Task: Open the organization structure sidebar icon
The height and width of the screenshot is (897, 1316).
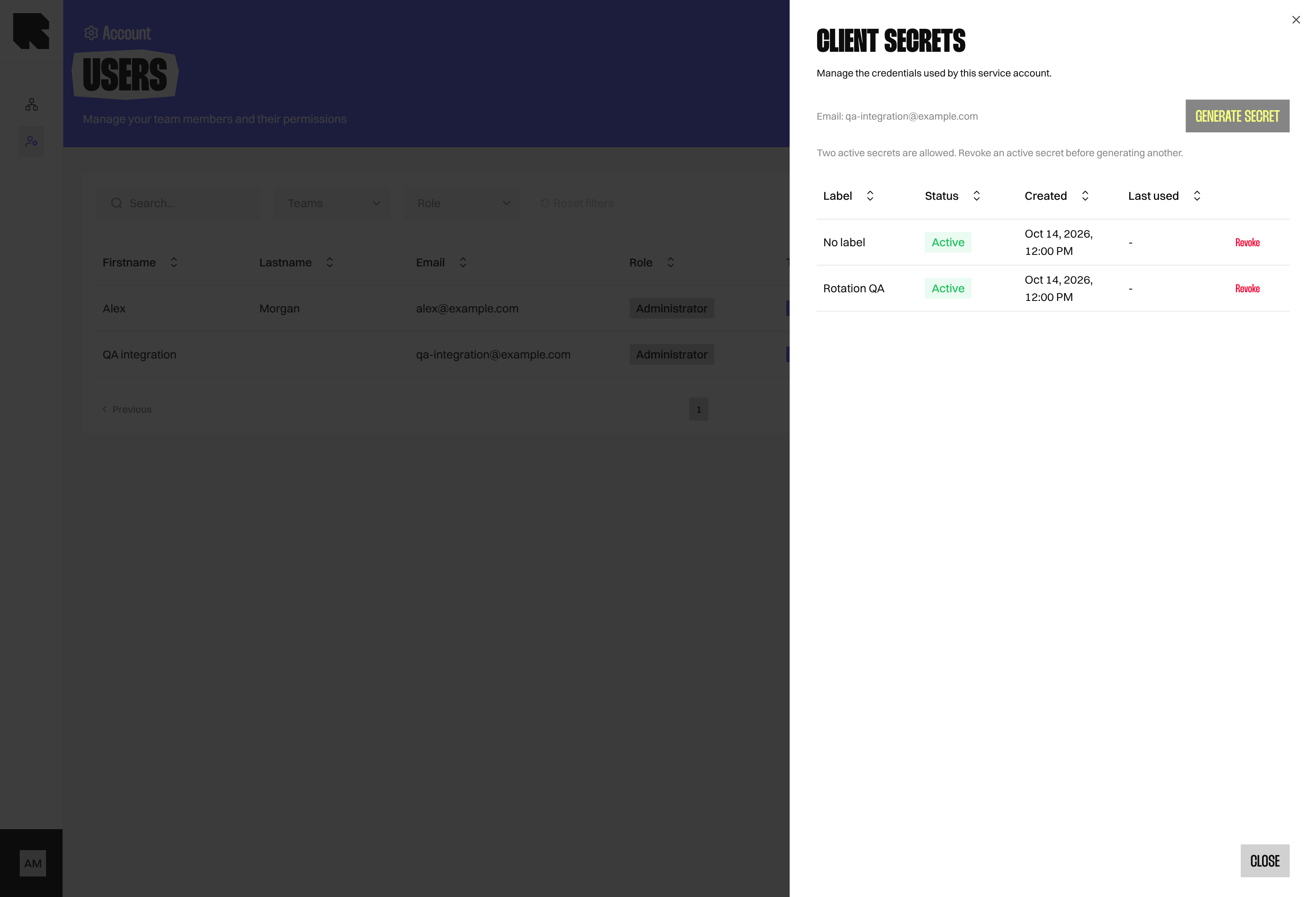Action: tap(32, 105)
